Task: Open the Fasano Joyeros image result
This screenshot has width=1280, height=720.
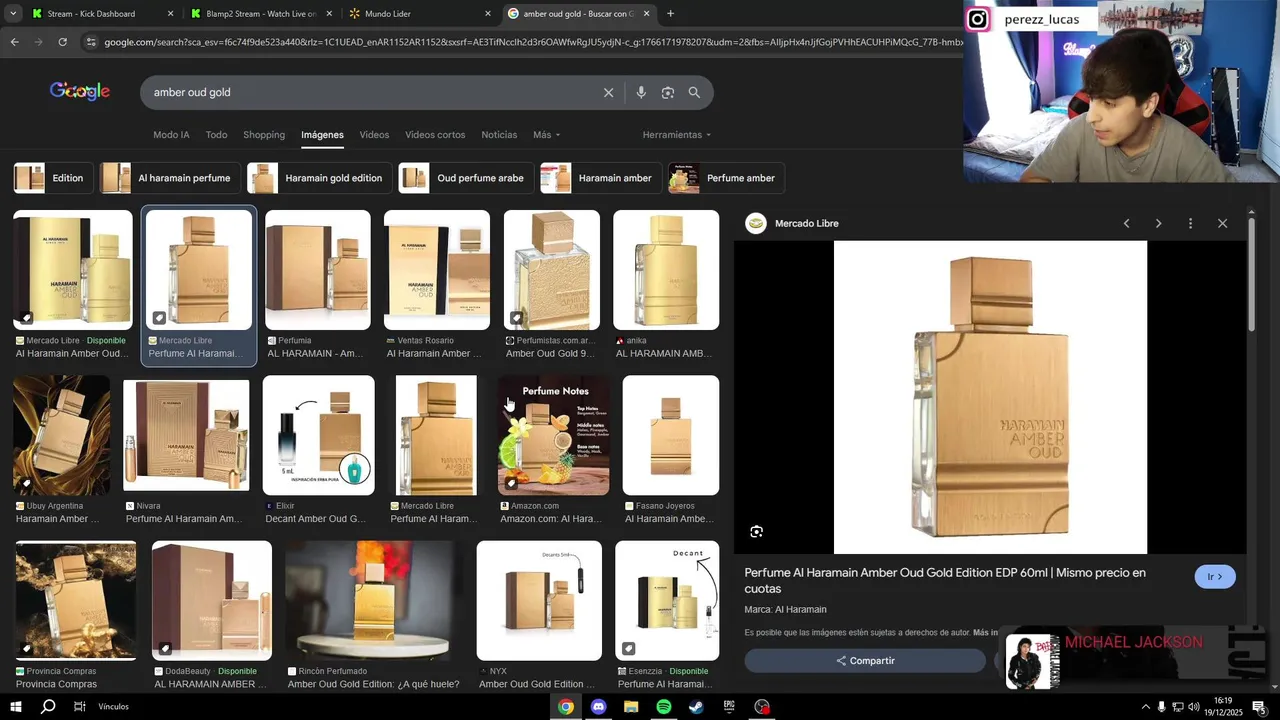Action: coord(671,435)
